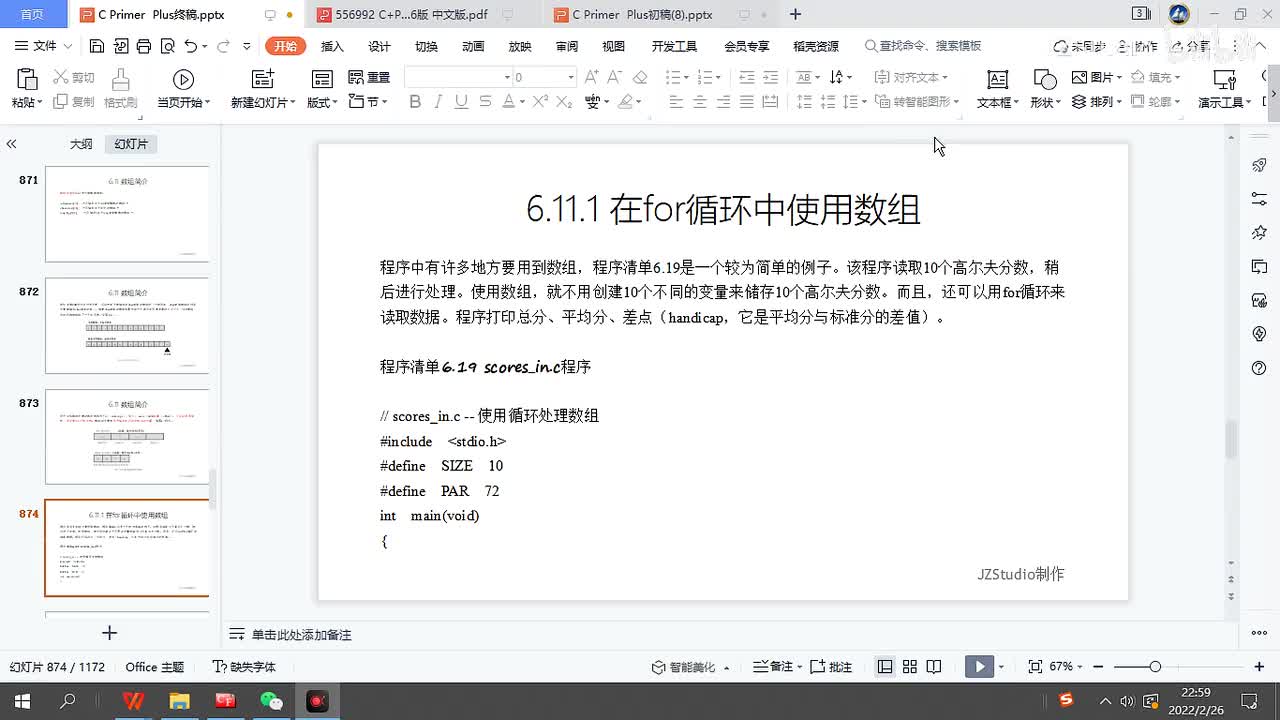Toggle Strikethrough formatting
This screenshot has width=1280, height=720.
coord(485,102)
